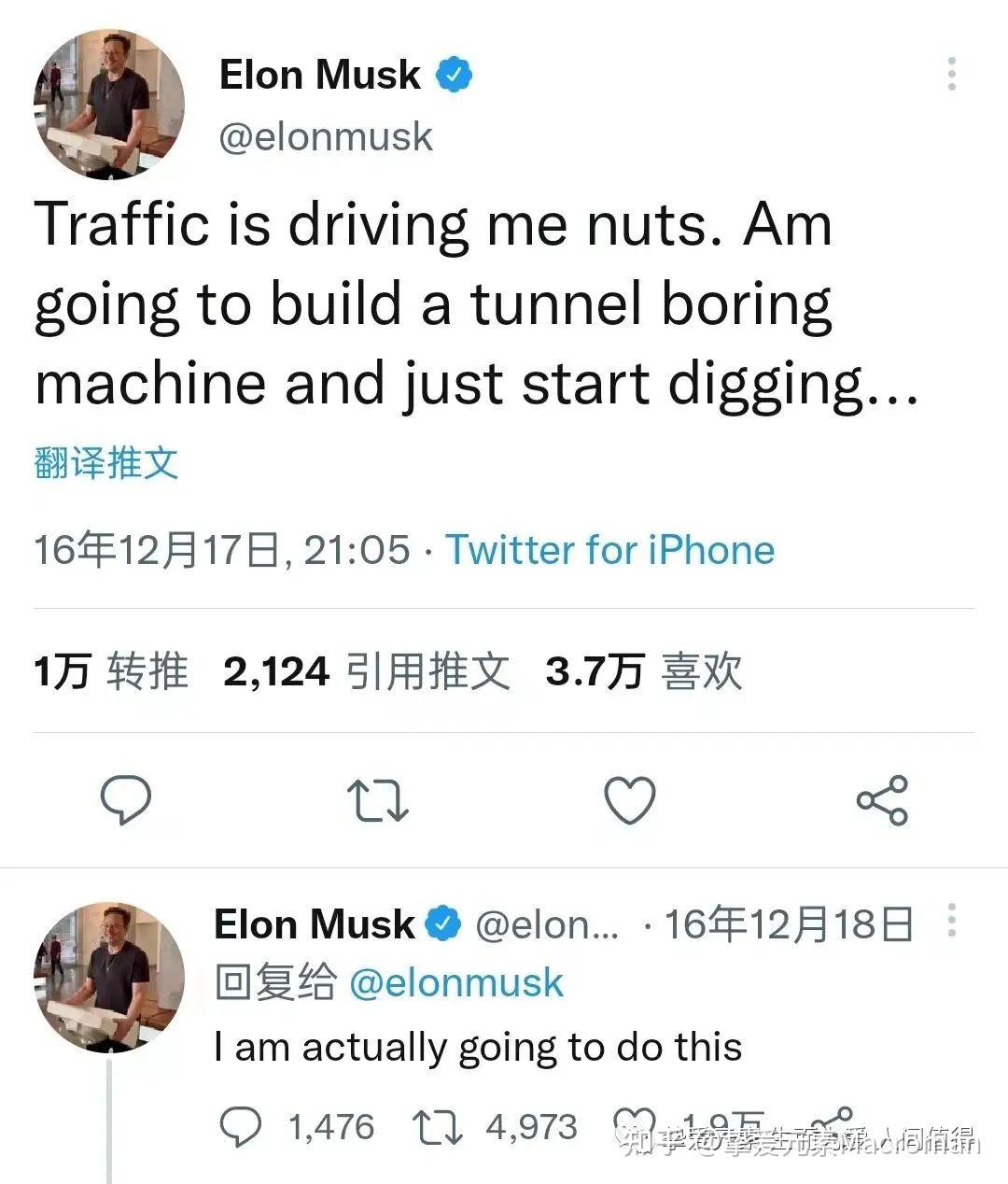
Task: Click the verified badge beside top Elon Musk name
Action: pyautogui.click(x=455, y=75)
